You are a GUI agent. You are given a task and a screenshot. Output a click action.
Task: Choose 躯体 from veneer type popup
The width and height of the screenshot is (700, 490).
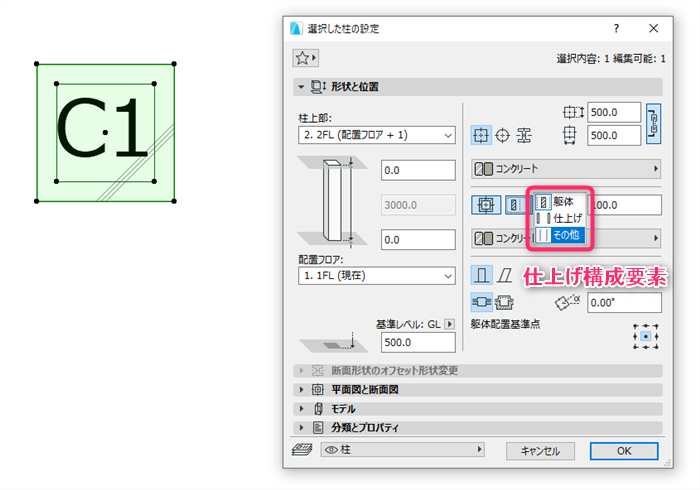pos(560,202)
